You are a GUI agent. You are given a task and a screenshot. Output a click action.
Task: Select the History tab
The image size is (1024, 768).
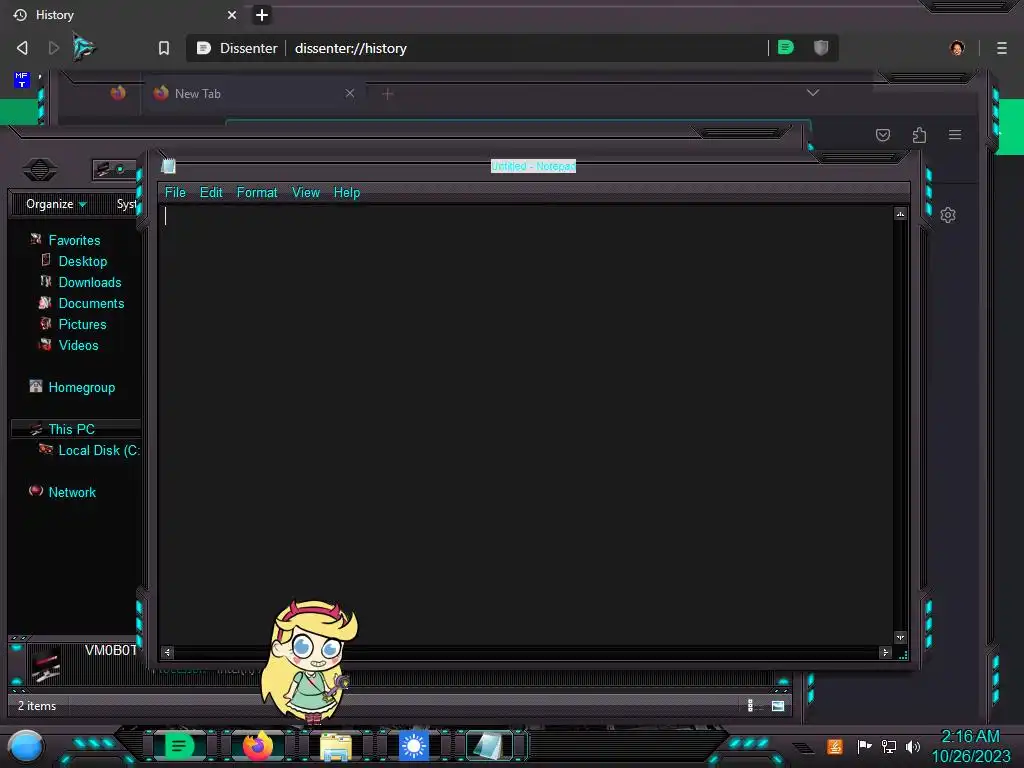click(x=125, y=15)
